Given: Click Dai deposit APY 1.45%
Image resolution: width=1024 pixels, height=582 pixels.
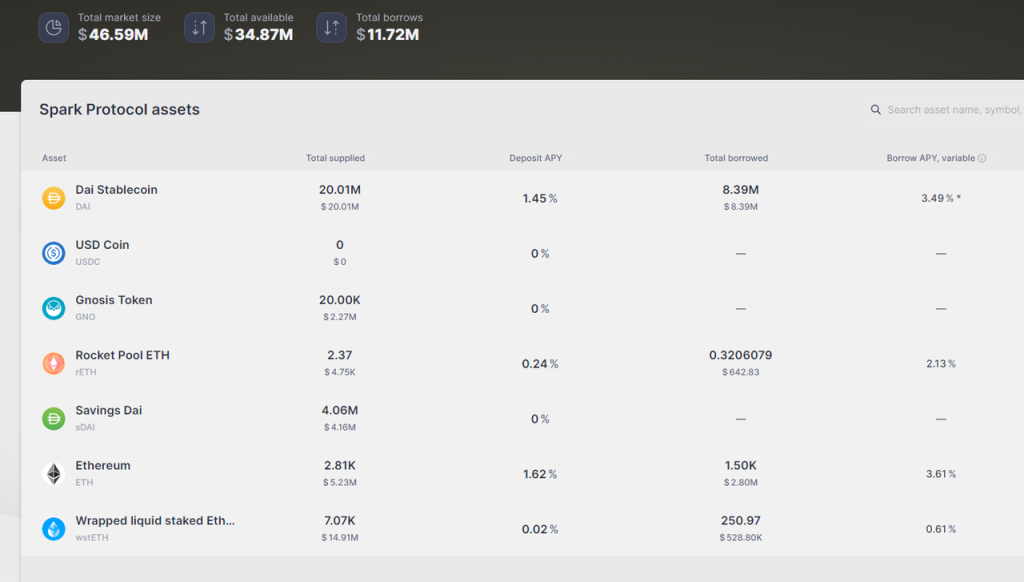Looking at the screenshot, I should coord(539,199).
